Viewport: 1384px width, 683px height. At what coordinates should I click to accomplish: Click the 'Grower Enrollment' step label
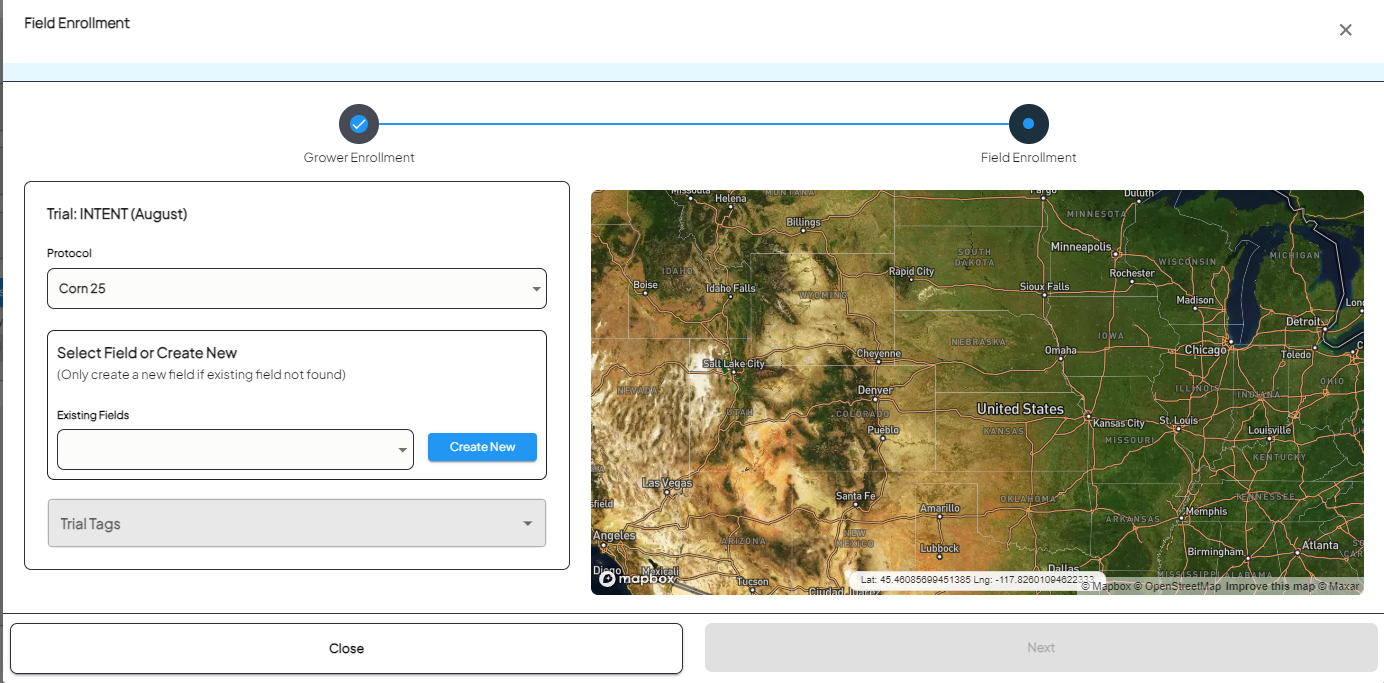click(x=359, y=158)
